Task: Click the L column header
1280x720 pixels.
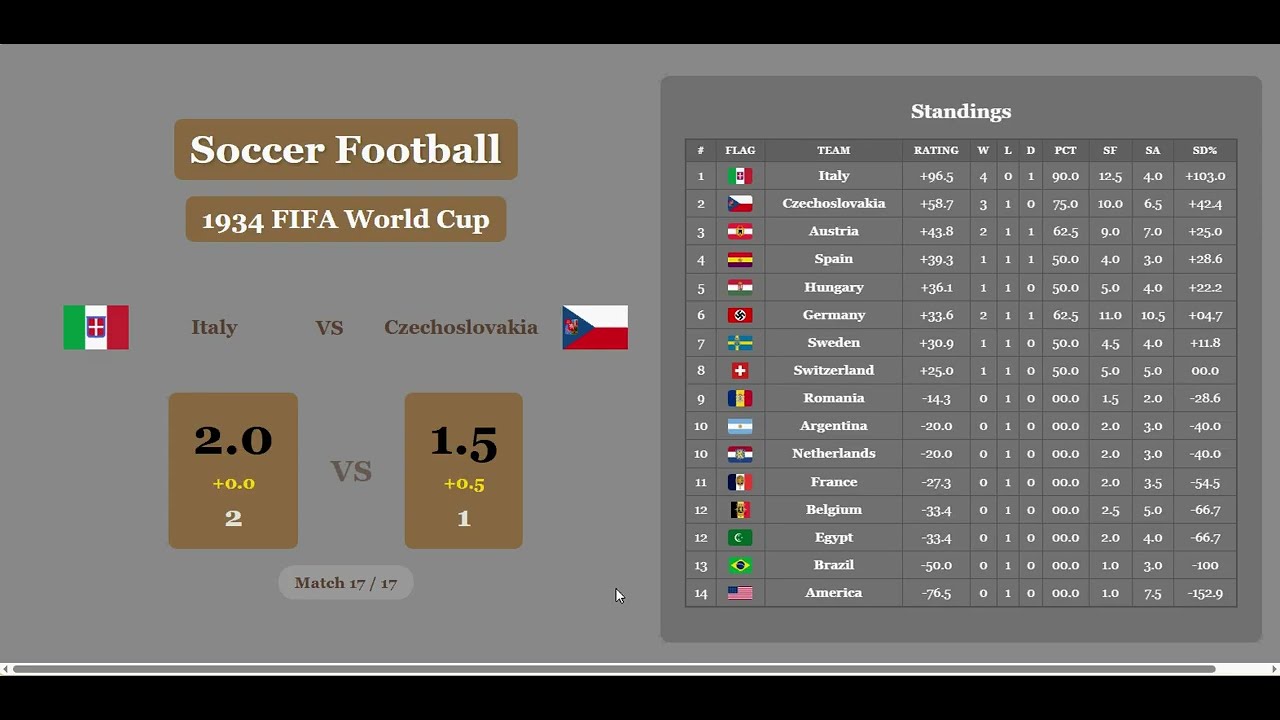Action: point(1008,150)
